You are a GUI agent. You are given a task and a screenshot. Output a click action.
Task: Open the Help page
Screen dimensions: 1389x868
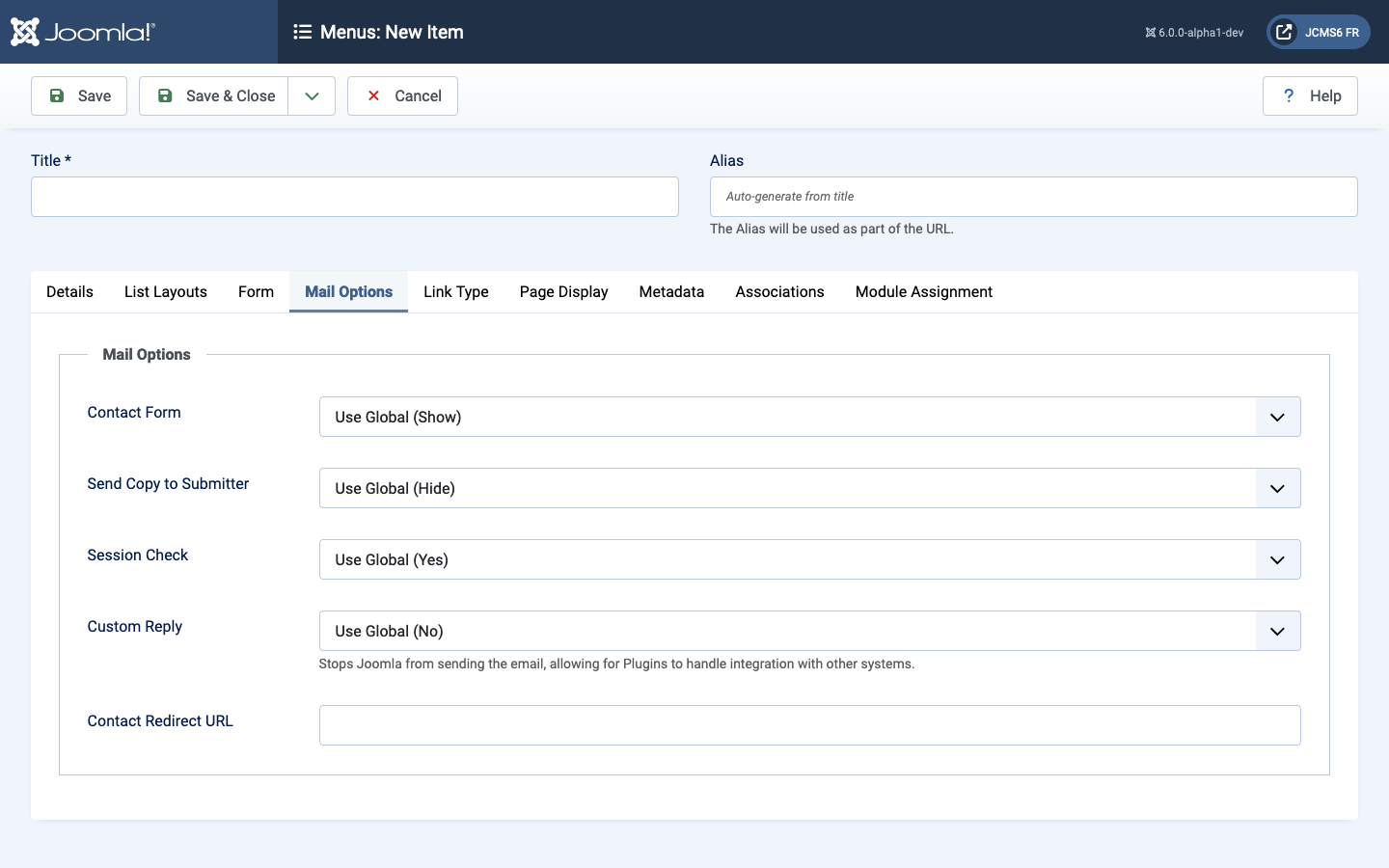(1310, 95)
